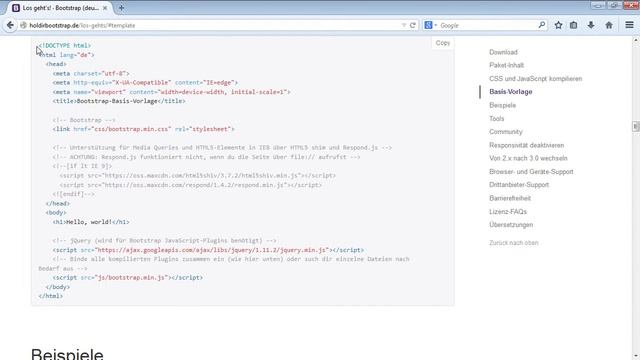Click into the Google search field

(488, 25)
